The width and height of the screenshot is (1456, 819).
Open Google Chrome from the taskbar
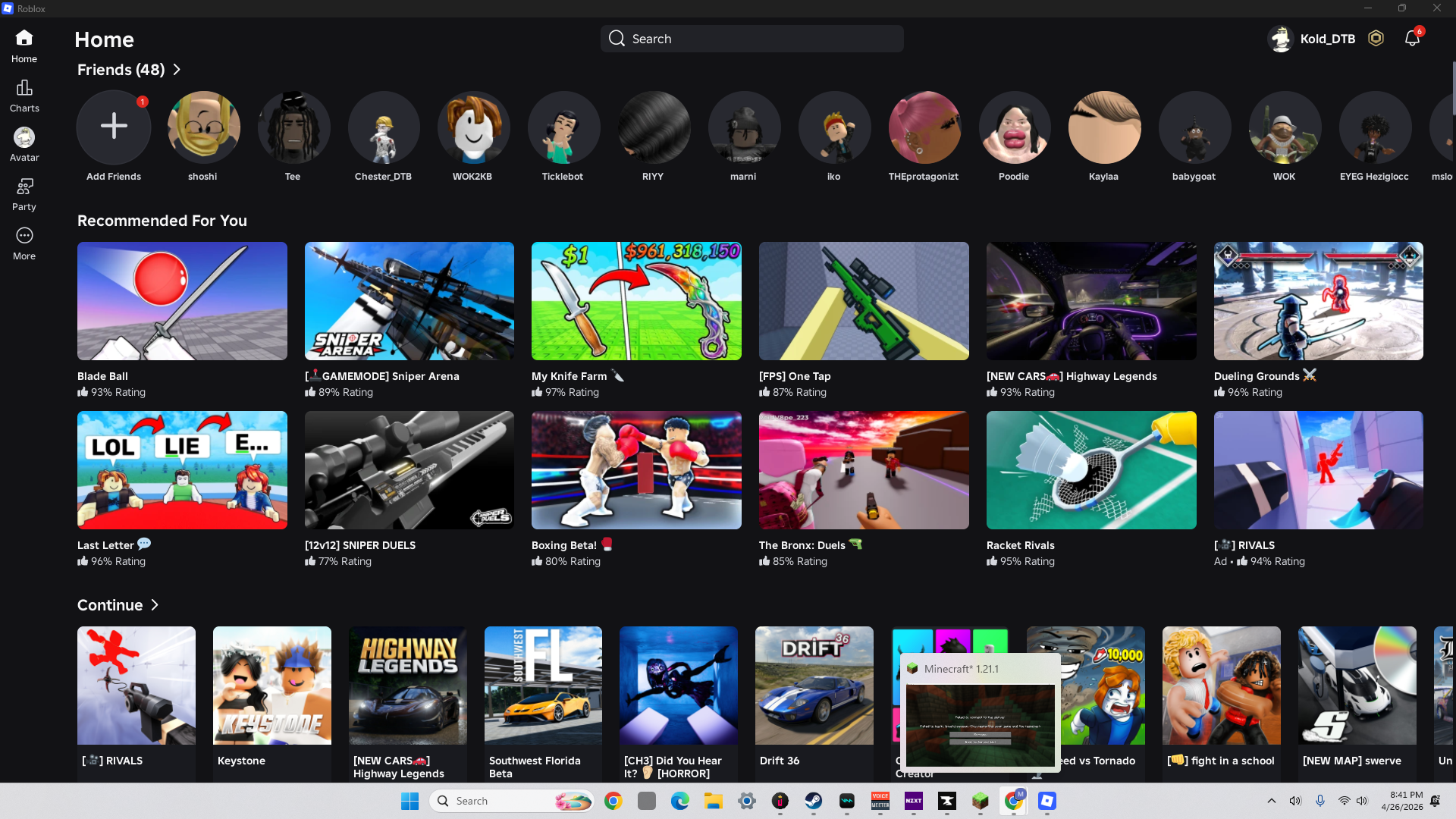pyautogui.click(x=613, y=801)
